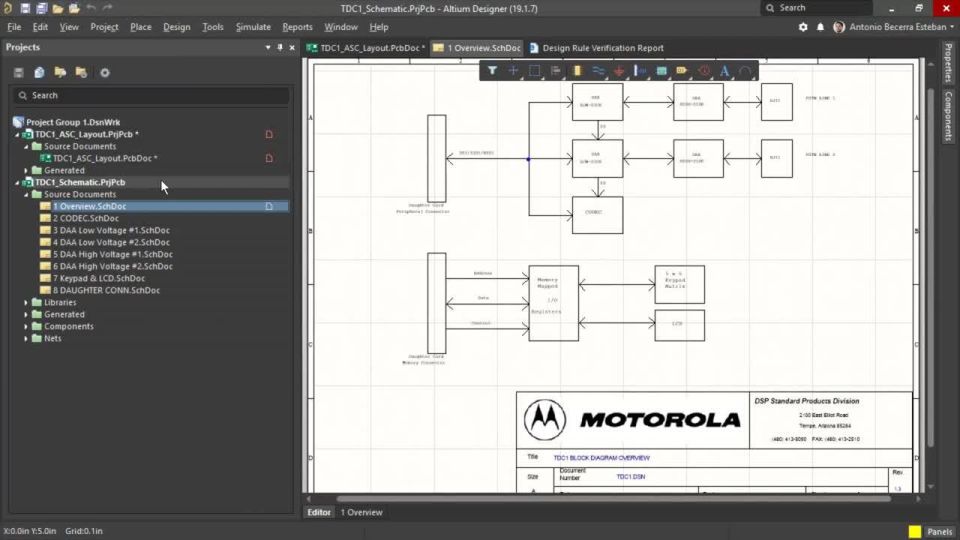Select 8 DAUGHTER CONN.SchDoc document
This screenshot has height=540, width=960.
point(106,290)
